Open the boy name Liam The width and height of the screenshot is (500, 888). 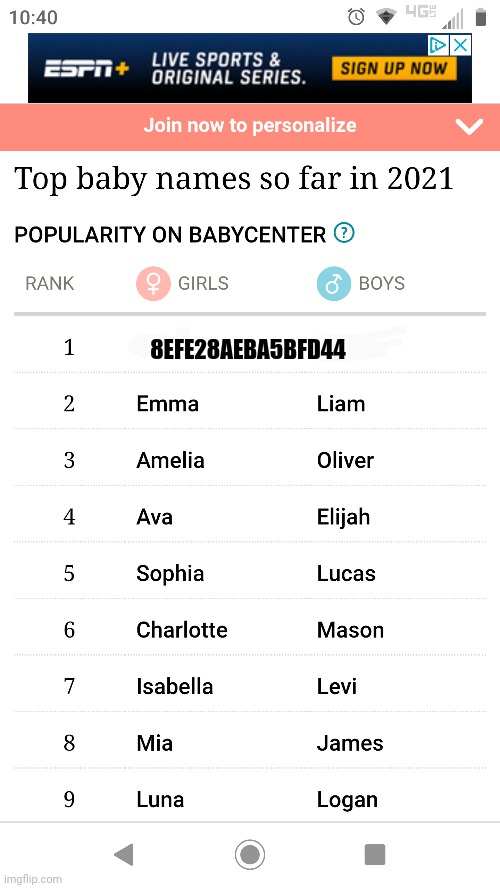[x=341, y=404]
